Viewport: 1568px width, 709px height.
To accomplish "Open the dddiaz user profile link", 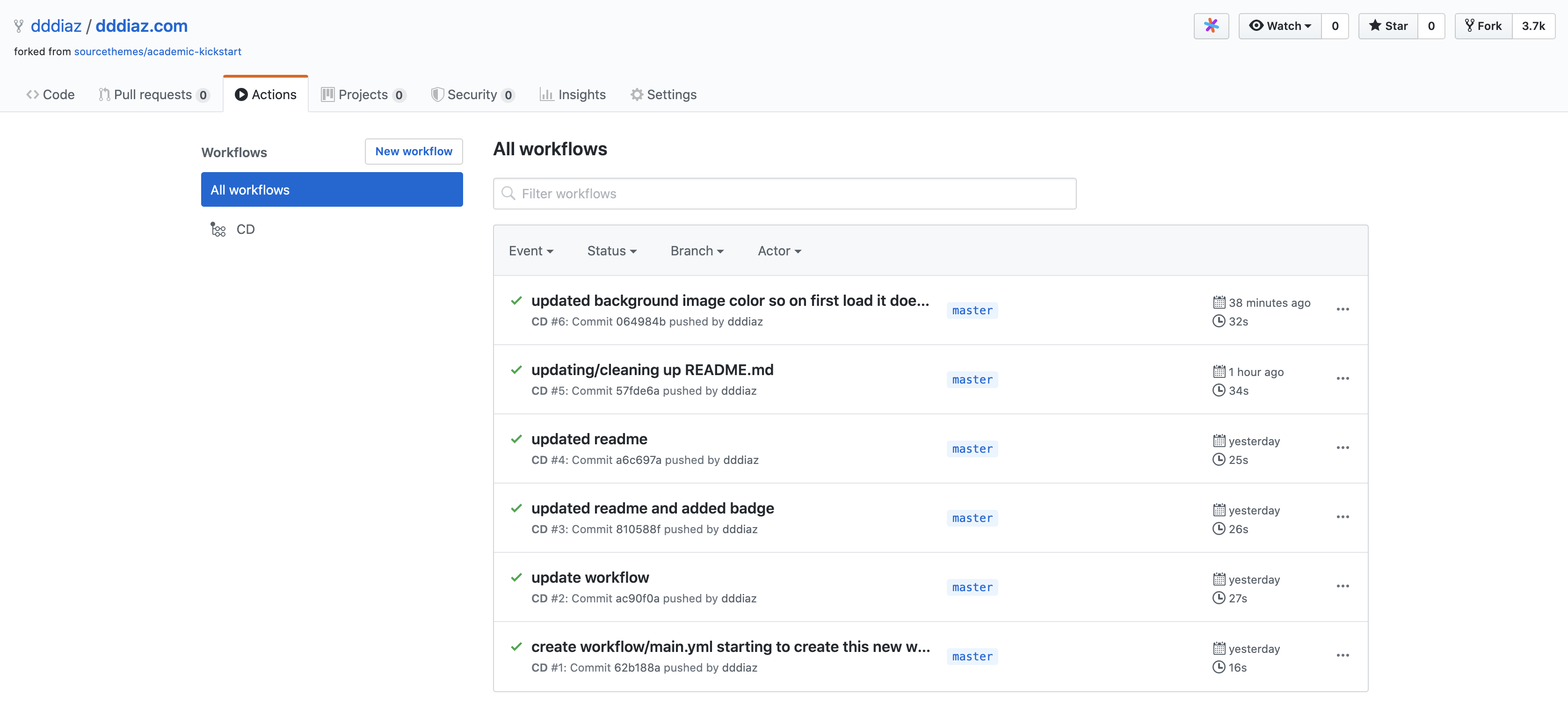I will (56, 26).
